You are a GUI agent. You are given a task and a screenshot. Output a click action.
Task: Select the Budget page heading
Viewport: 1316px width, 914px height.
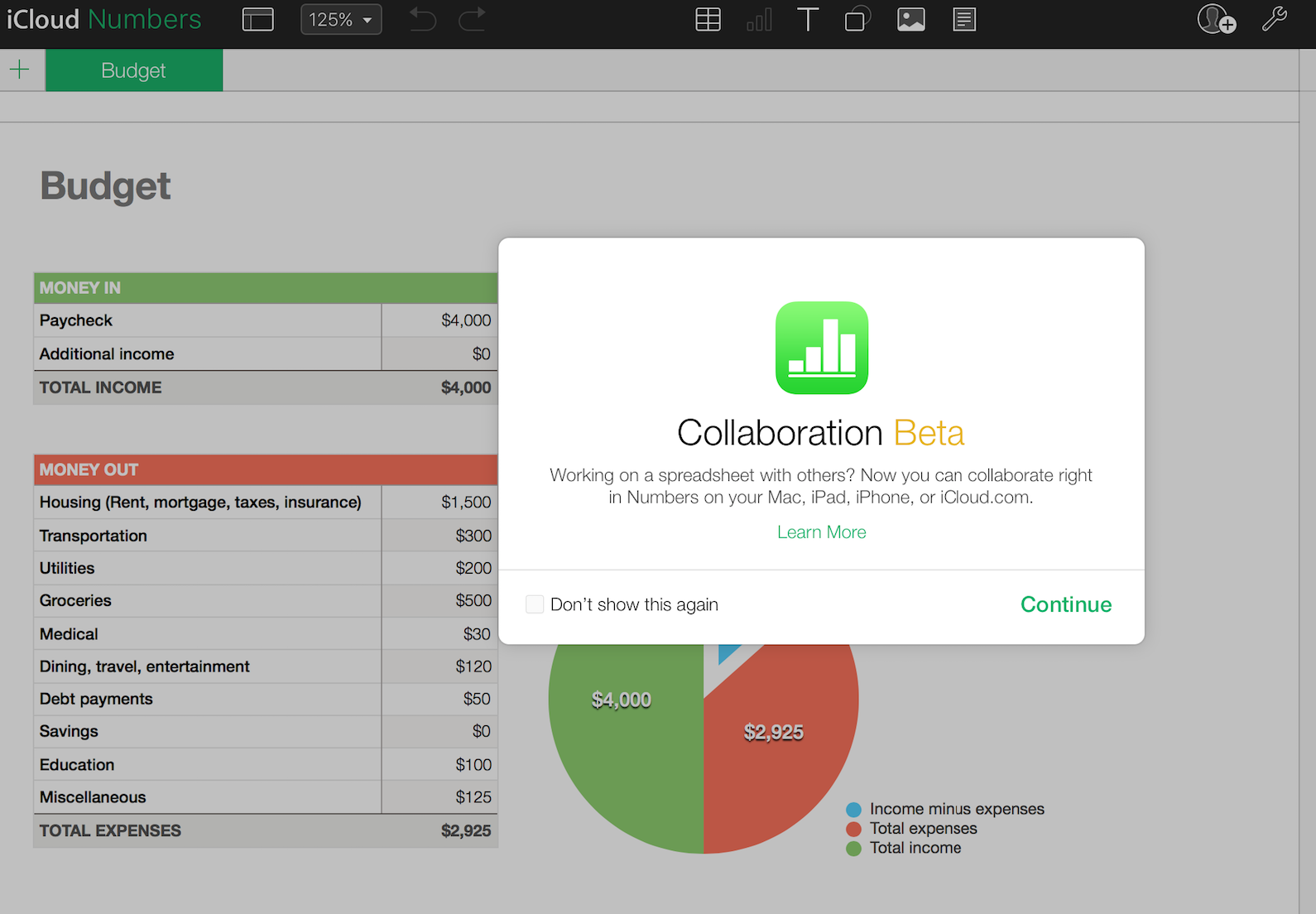click(x=105, y=185)
